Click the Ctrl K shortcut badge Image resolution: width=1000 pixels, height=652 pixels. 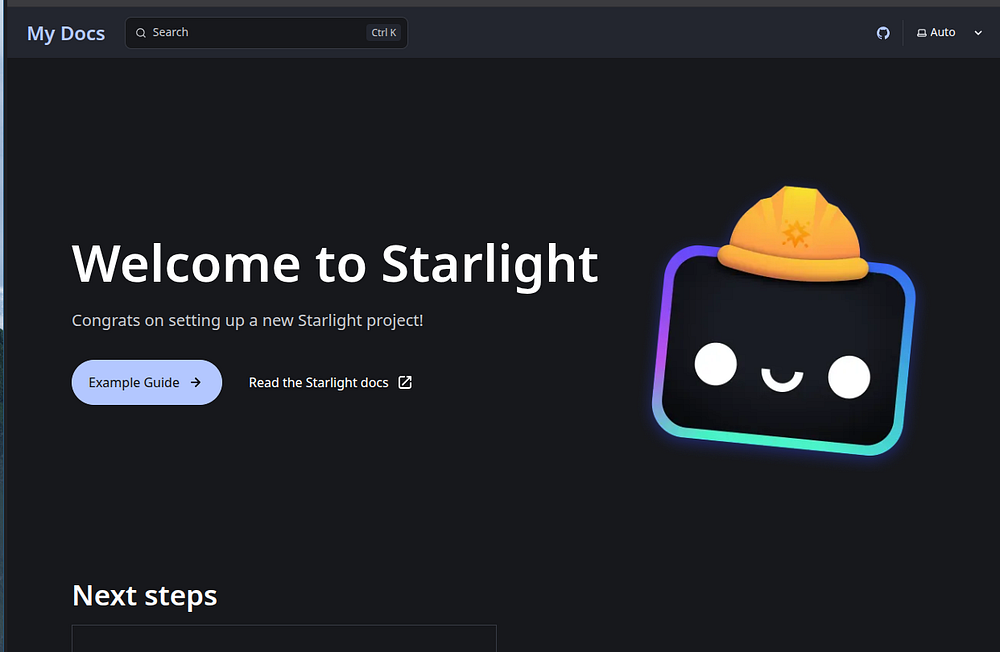coord(383,33)
